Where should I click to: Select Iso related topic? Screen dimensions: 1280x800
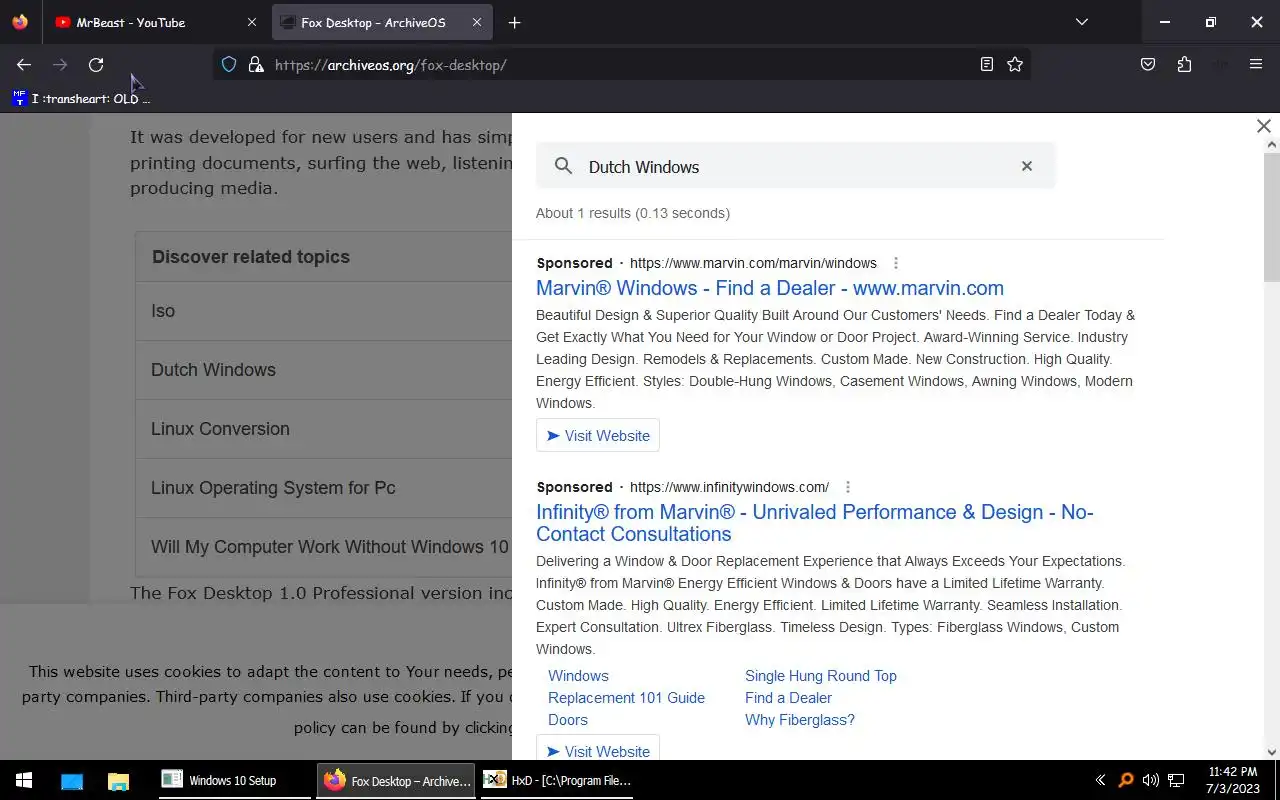[x=324, y=311]
